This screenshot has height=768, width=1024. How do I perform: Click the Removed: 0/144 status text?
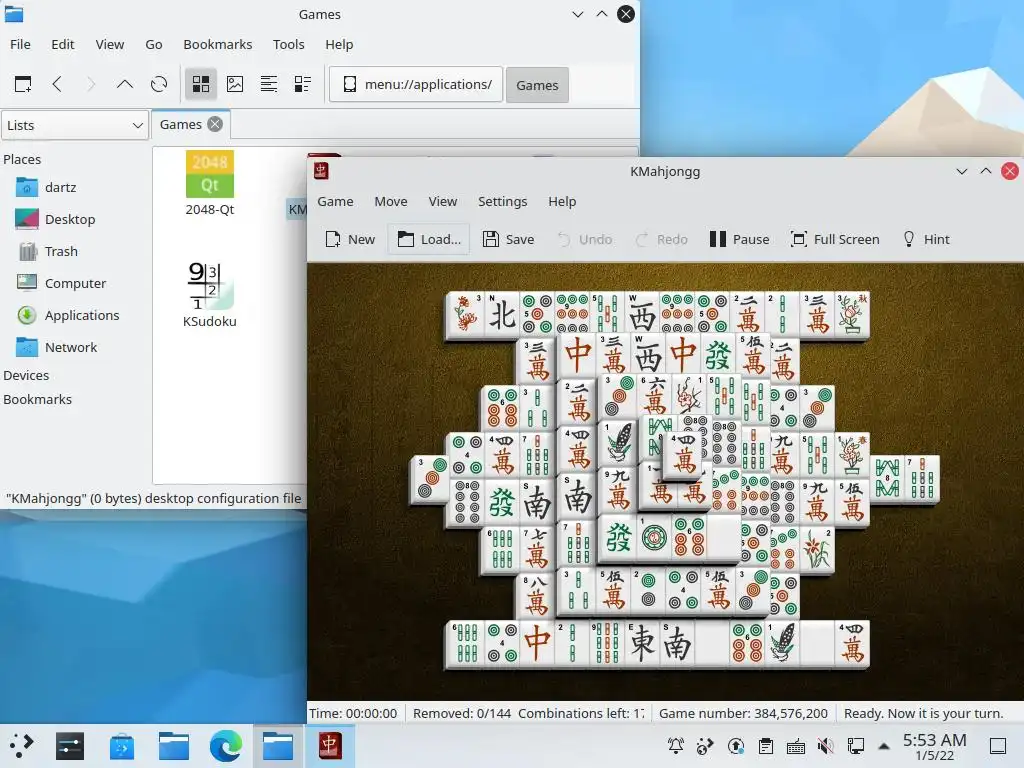[462, 713]
